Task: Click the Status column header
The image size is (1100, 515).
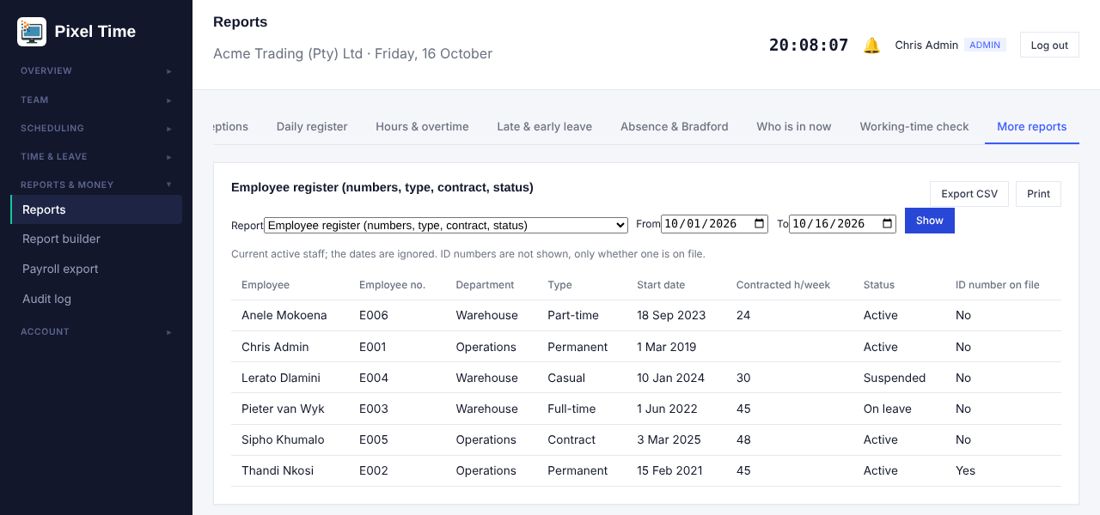Action: [879, 285]
